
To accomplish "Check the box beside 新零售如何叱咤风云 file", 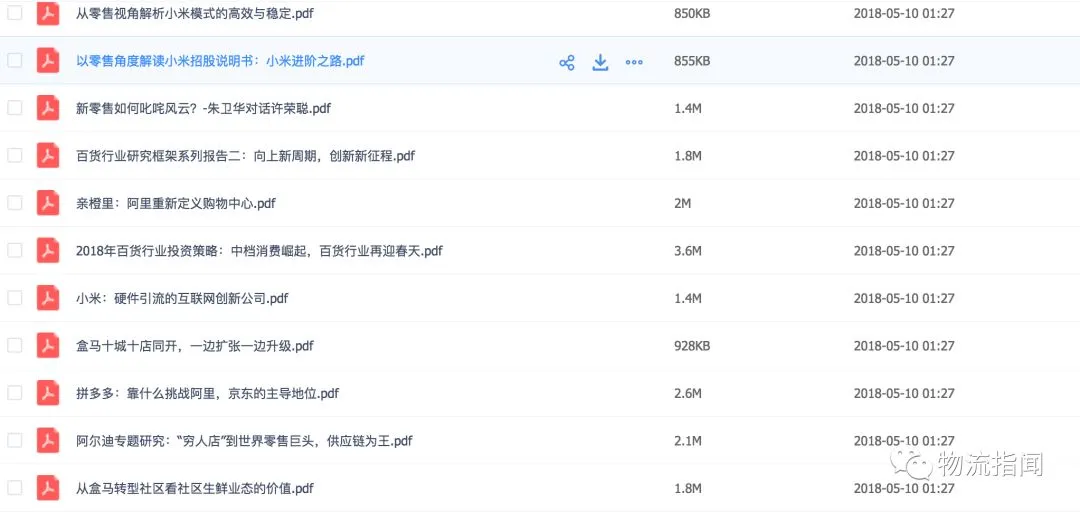I will coord(14,108).
